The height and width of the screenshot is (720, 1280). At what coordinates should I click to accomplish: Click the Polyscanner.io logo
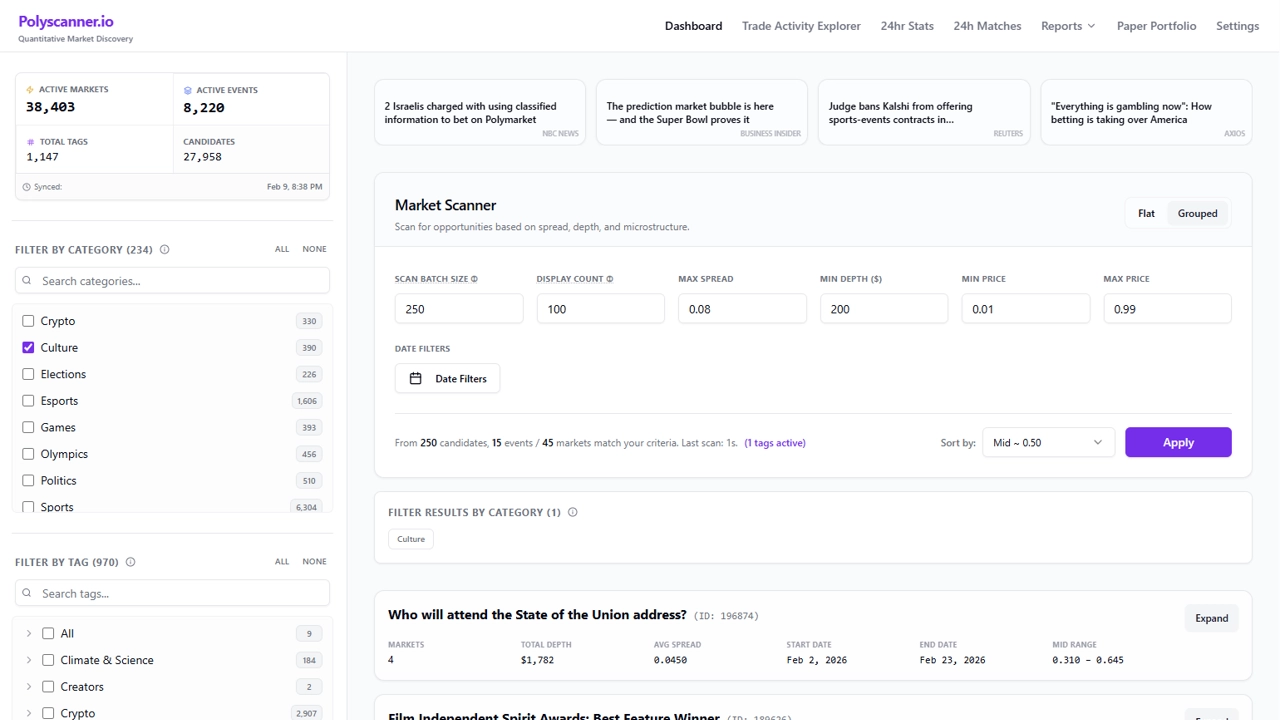click(x=66, y=20)
